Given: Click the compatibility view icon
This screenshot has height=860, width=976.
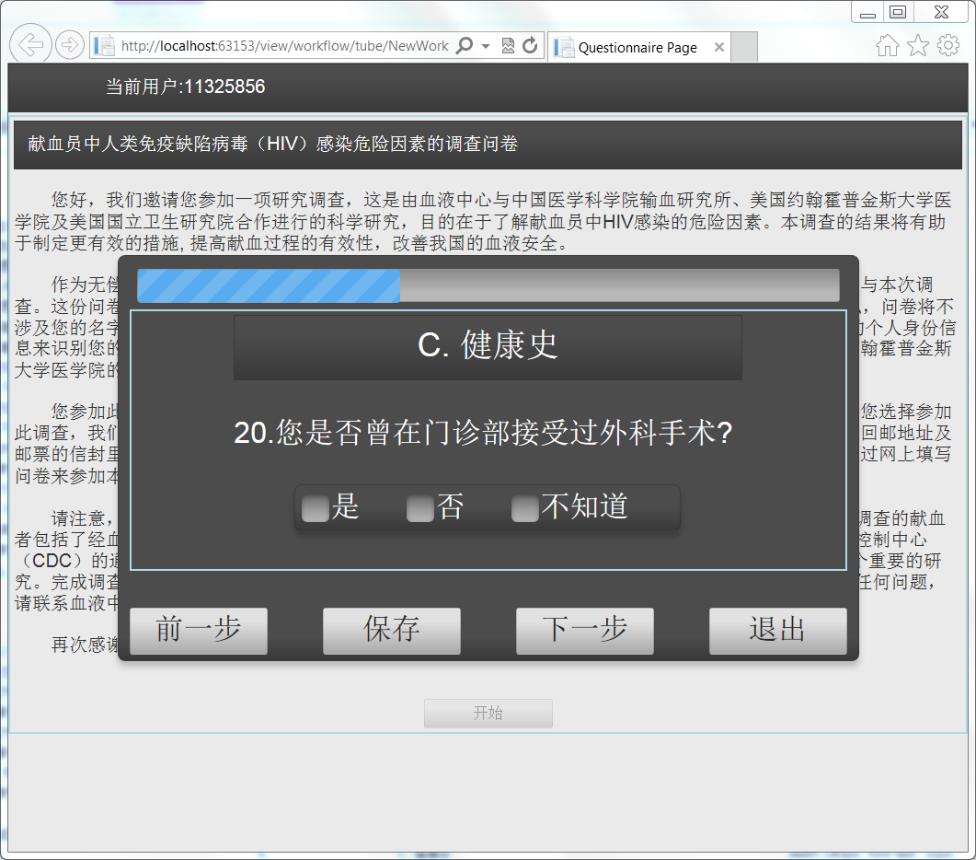Looking at the screenshot, I should click(508, 45).
